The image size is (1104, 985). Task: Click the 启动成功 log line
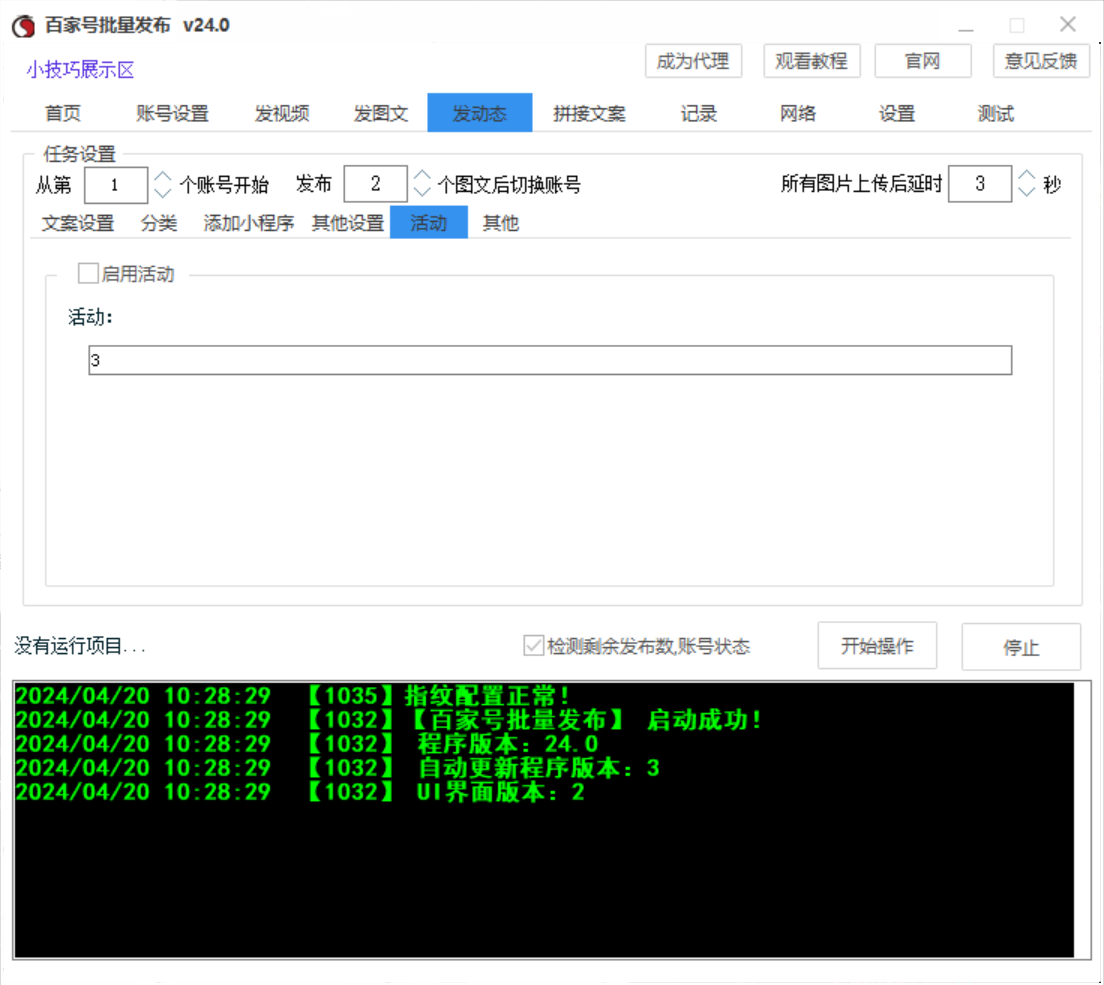point(389,720)
